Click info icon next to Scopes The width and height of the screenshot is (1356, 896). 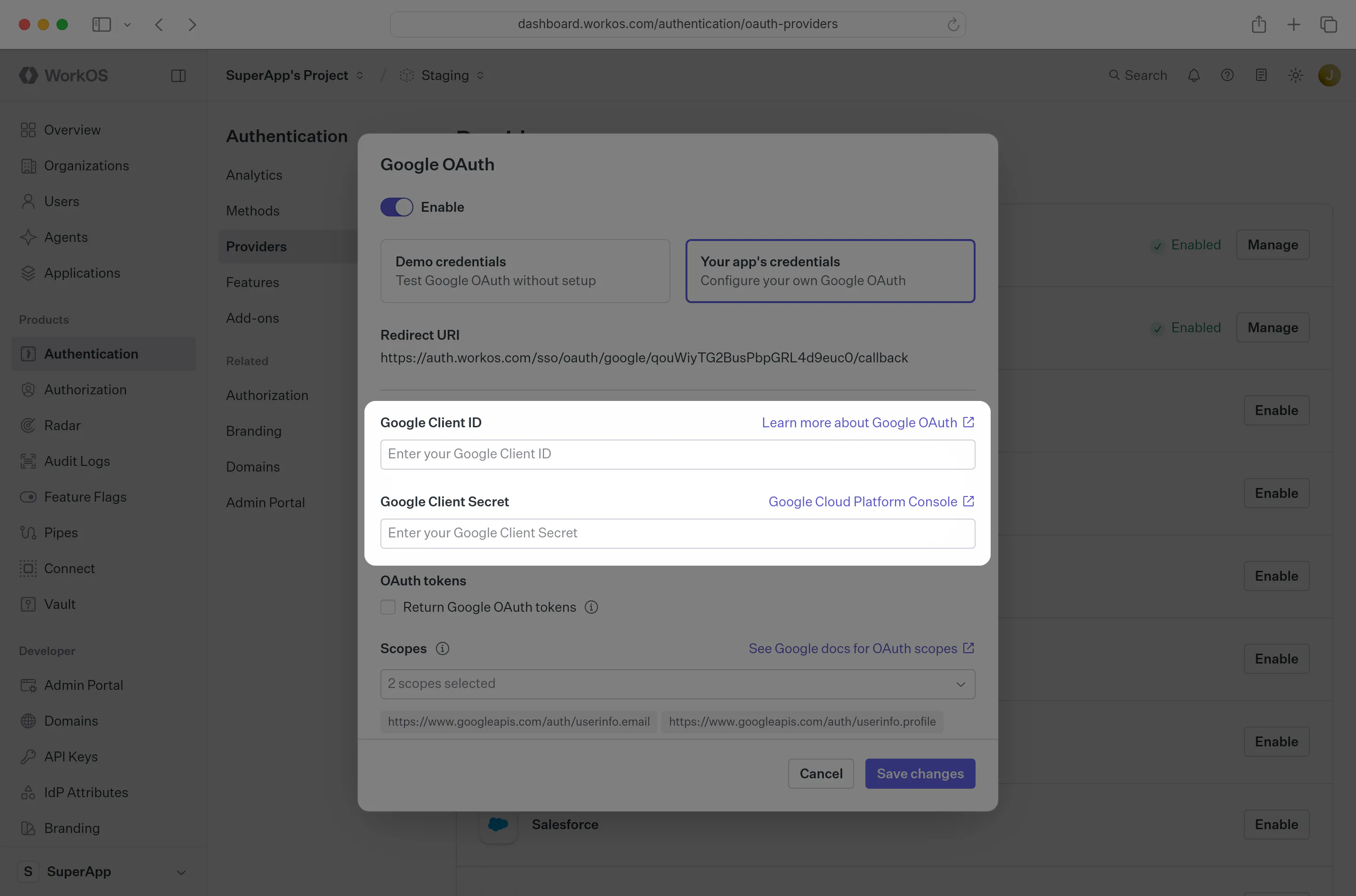tap(443, 648)
